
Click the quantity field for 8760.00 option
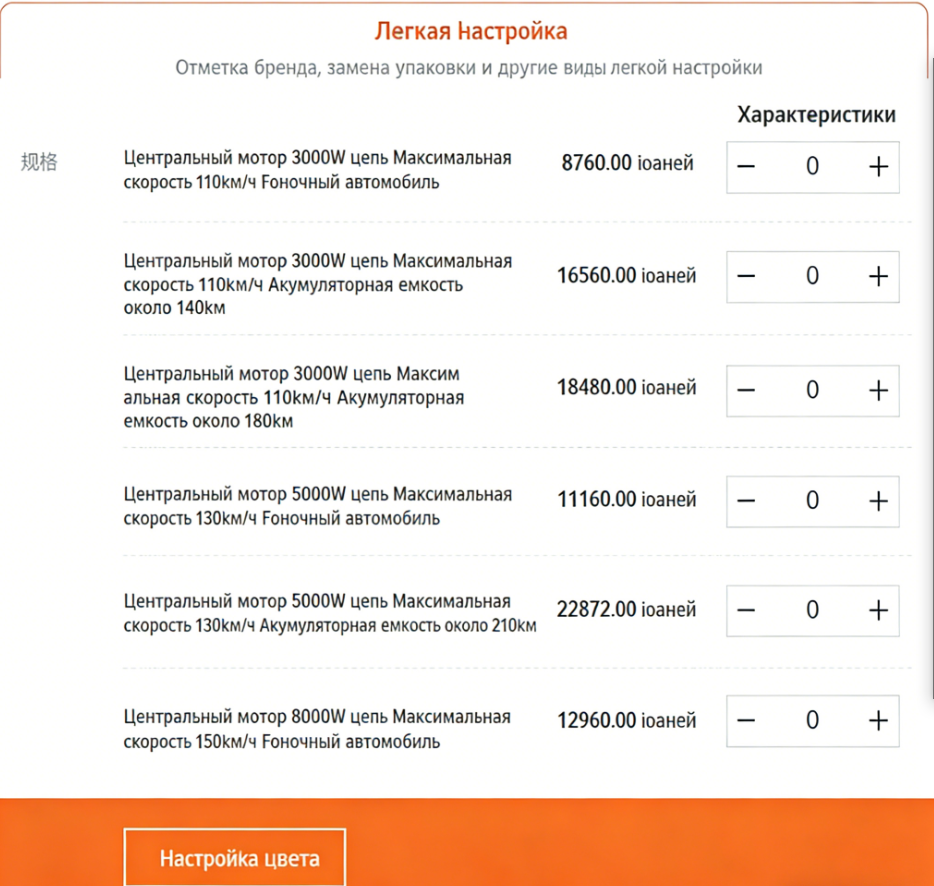(812, 167)
